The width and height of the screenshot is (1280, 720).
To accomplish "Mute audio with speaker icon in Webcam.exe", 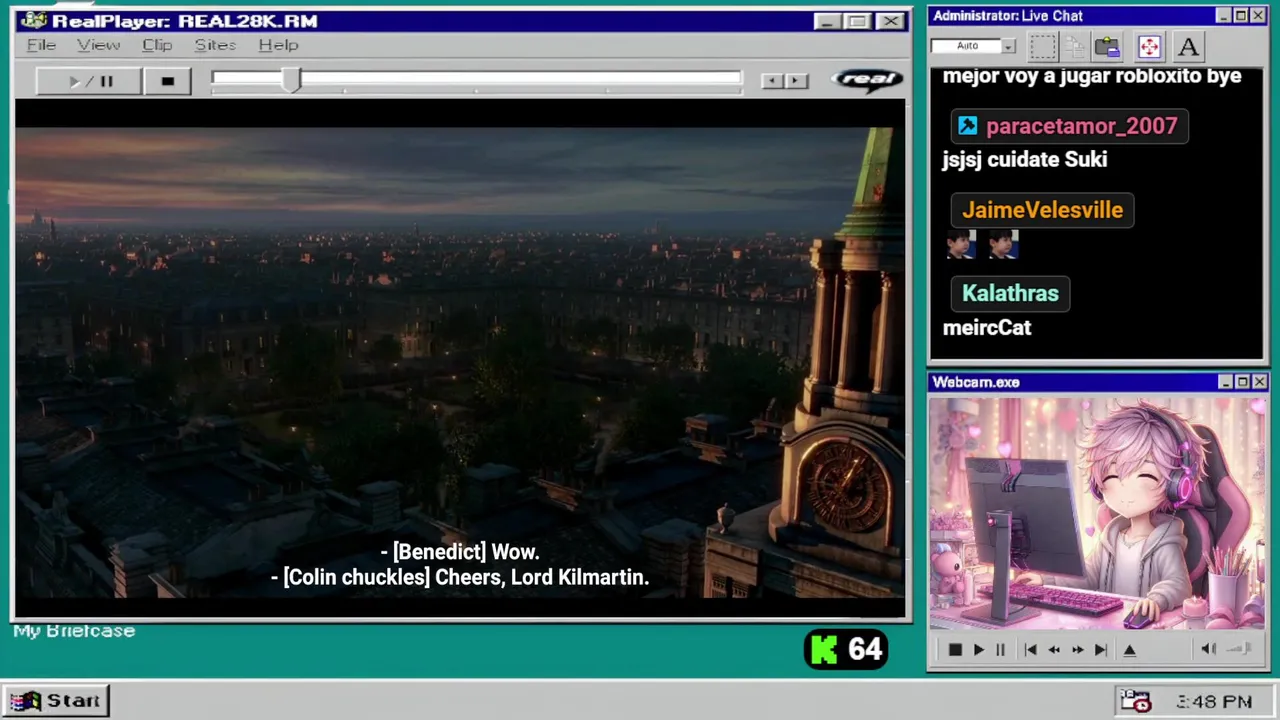I will coord(1208,649).
